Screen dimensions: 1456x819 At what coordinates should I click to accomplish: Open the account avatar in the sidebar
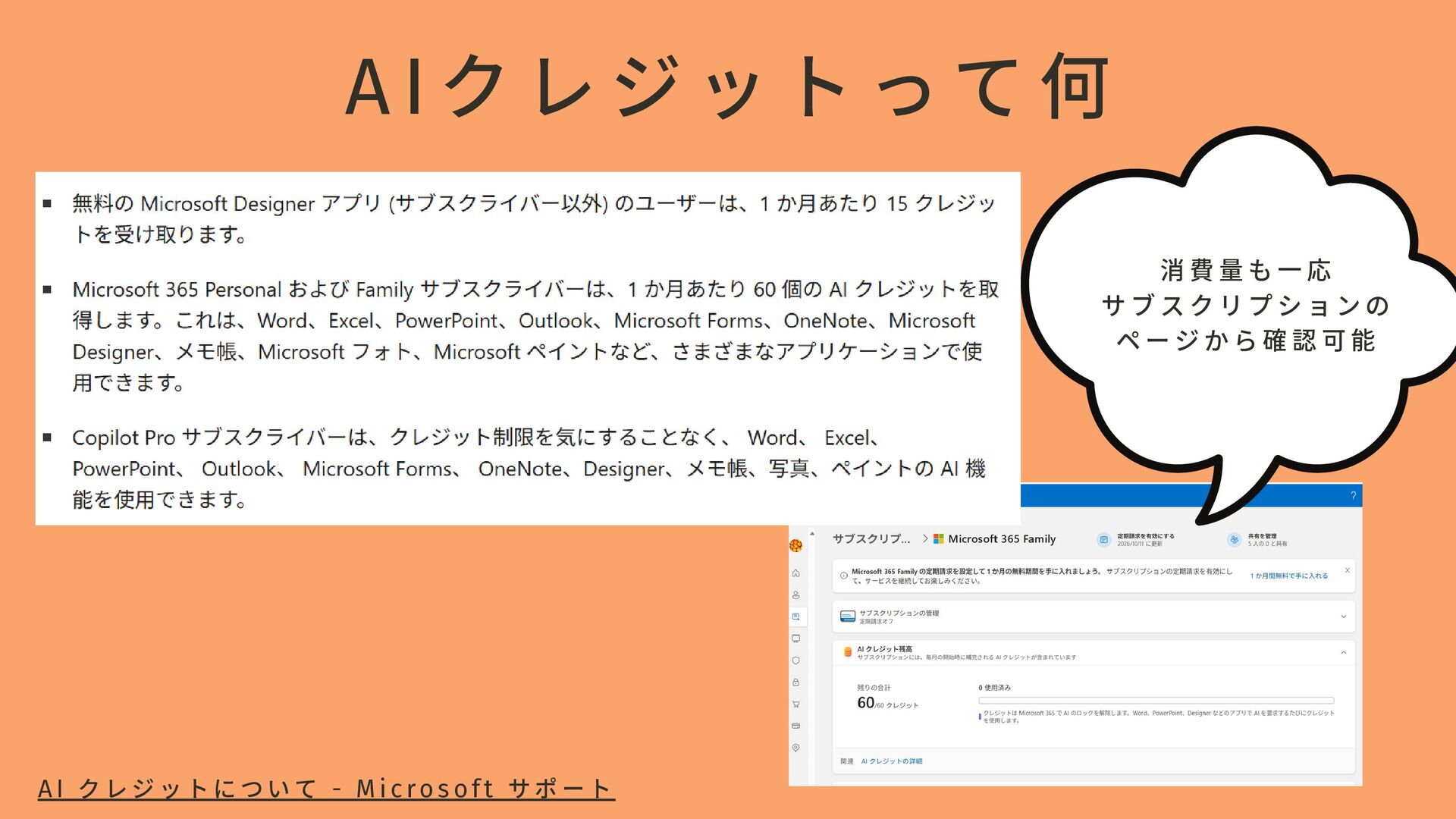click(x=795, y=545)
